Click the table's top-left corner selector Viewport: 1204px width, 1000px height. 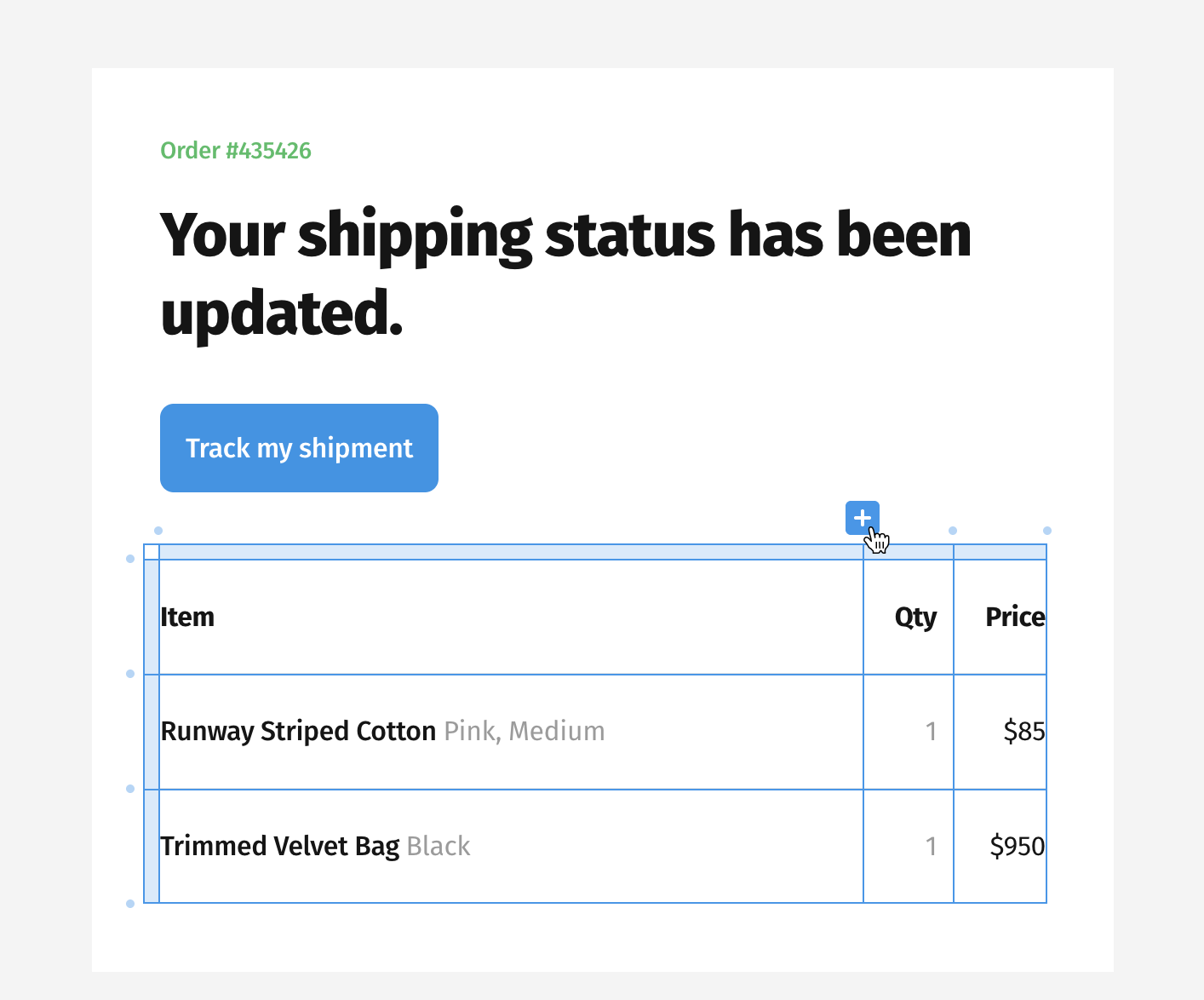click(x=152, y=552)
